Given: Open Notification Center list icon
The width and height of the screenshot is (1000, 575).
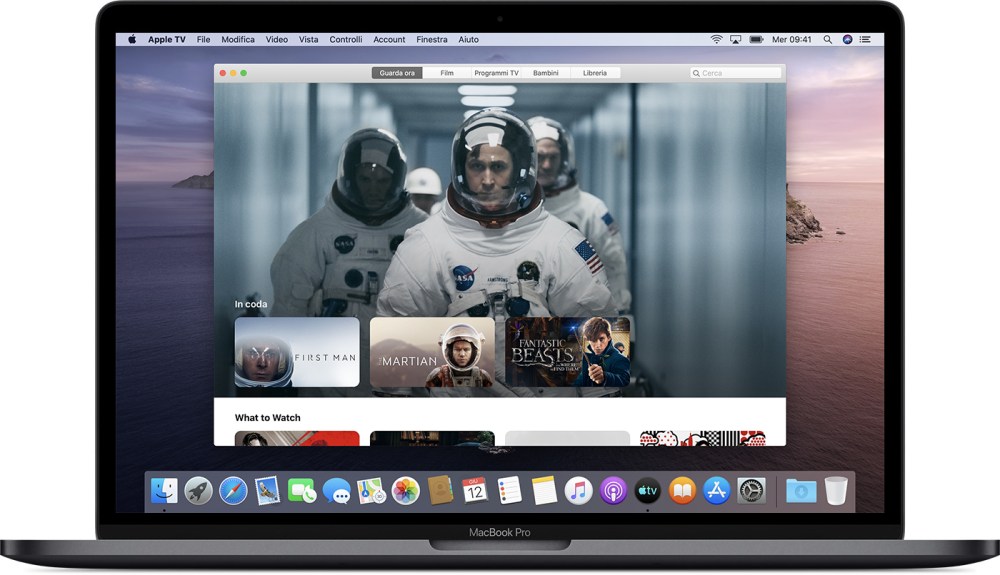Looking at the screenshot, I should tap(865, 40).
